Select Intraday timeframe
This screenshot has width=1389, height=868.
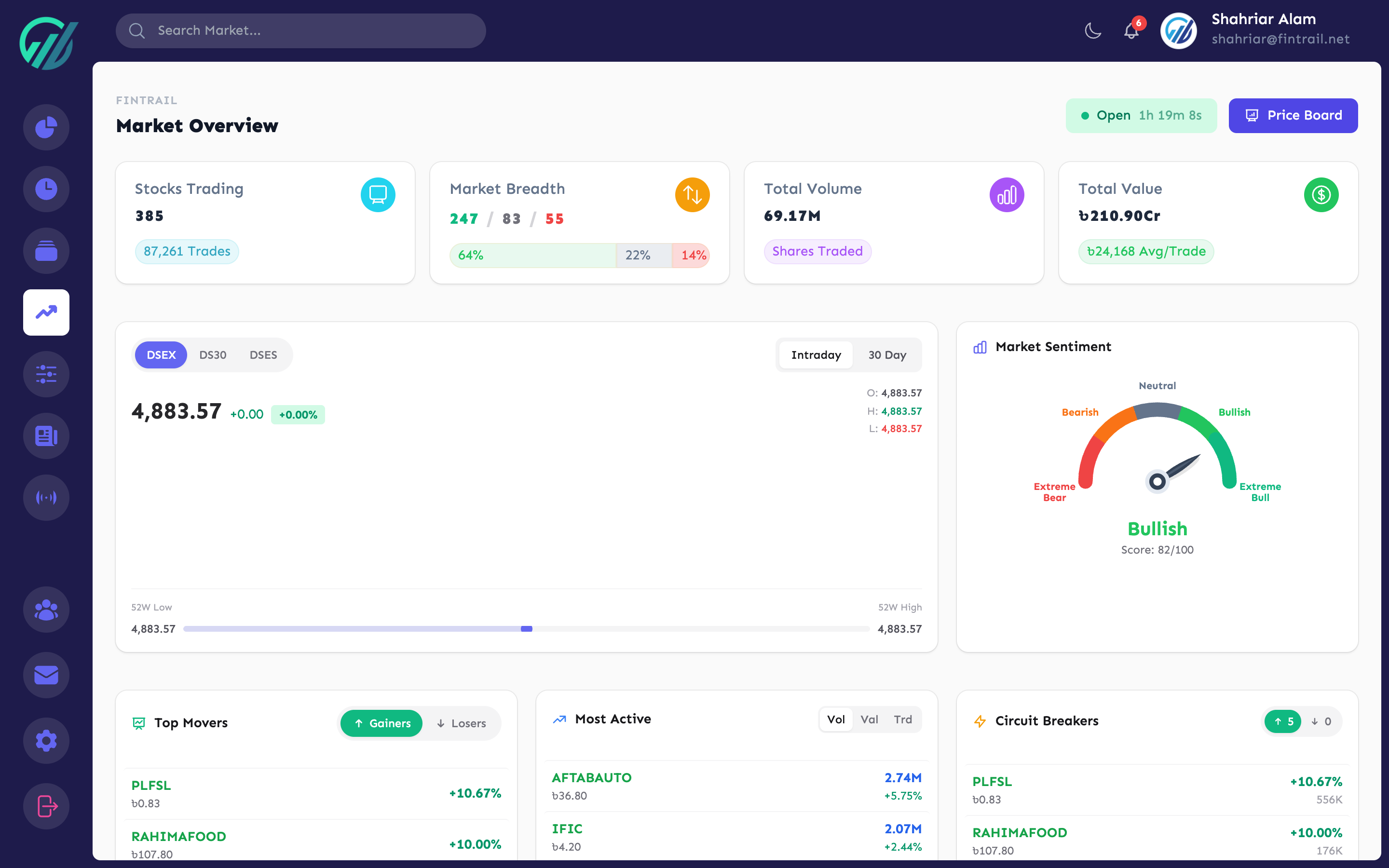click(x=816, y=355)
